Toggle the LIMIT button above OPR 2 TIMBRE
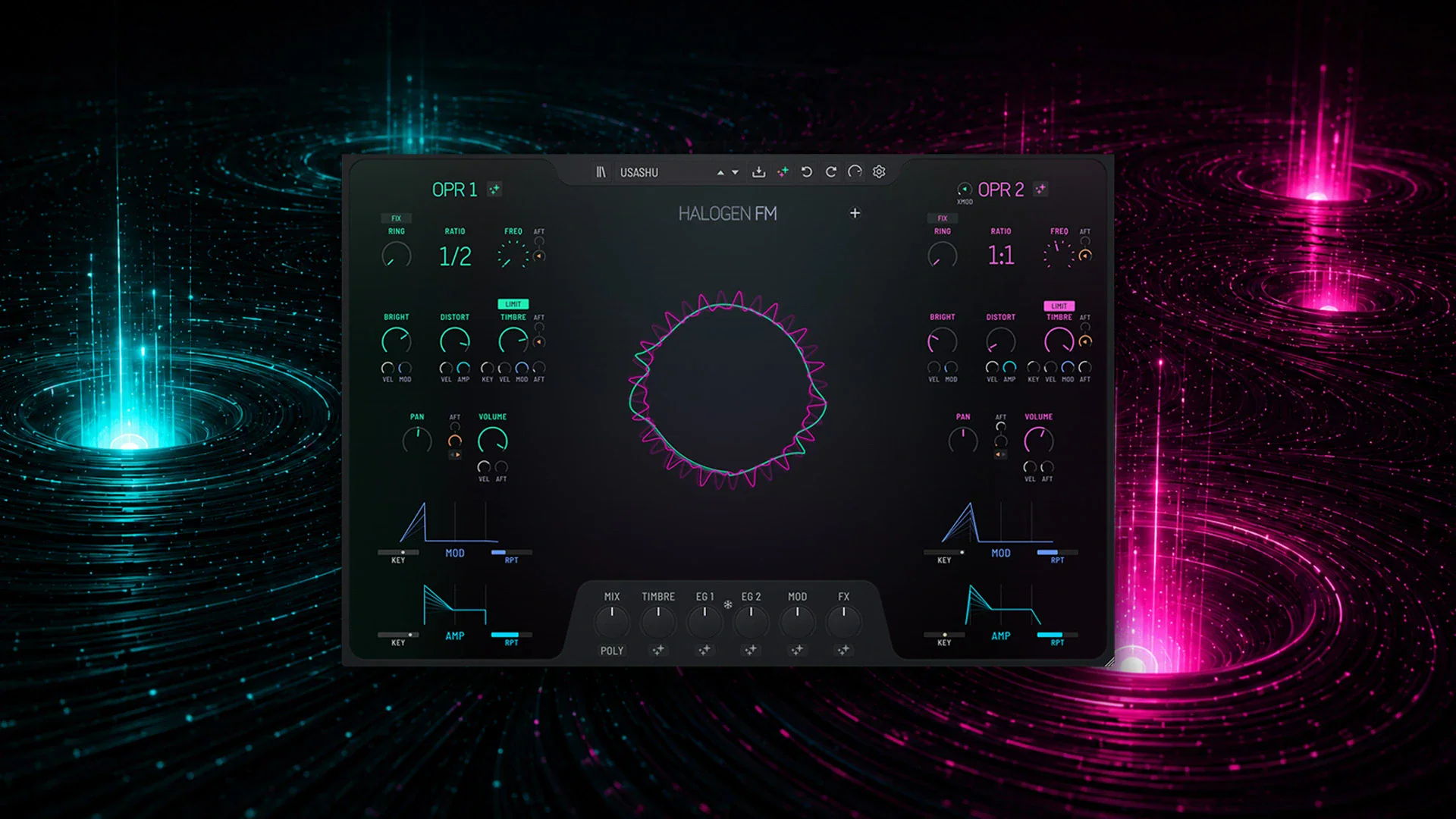Viewport: 1456px width, 819px height. coord(1059,306)
